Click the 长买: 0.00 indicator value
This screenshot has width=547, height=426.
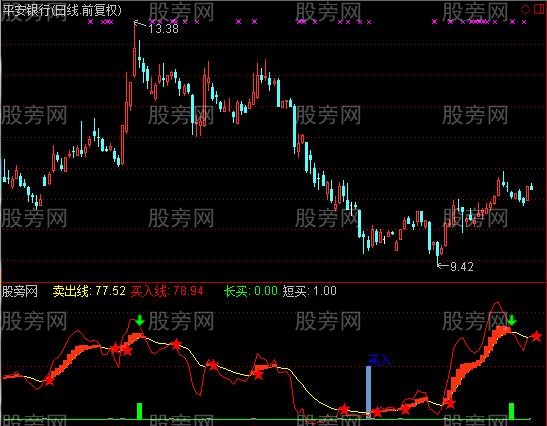pyautogui.click(x=251, y=291)
